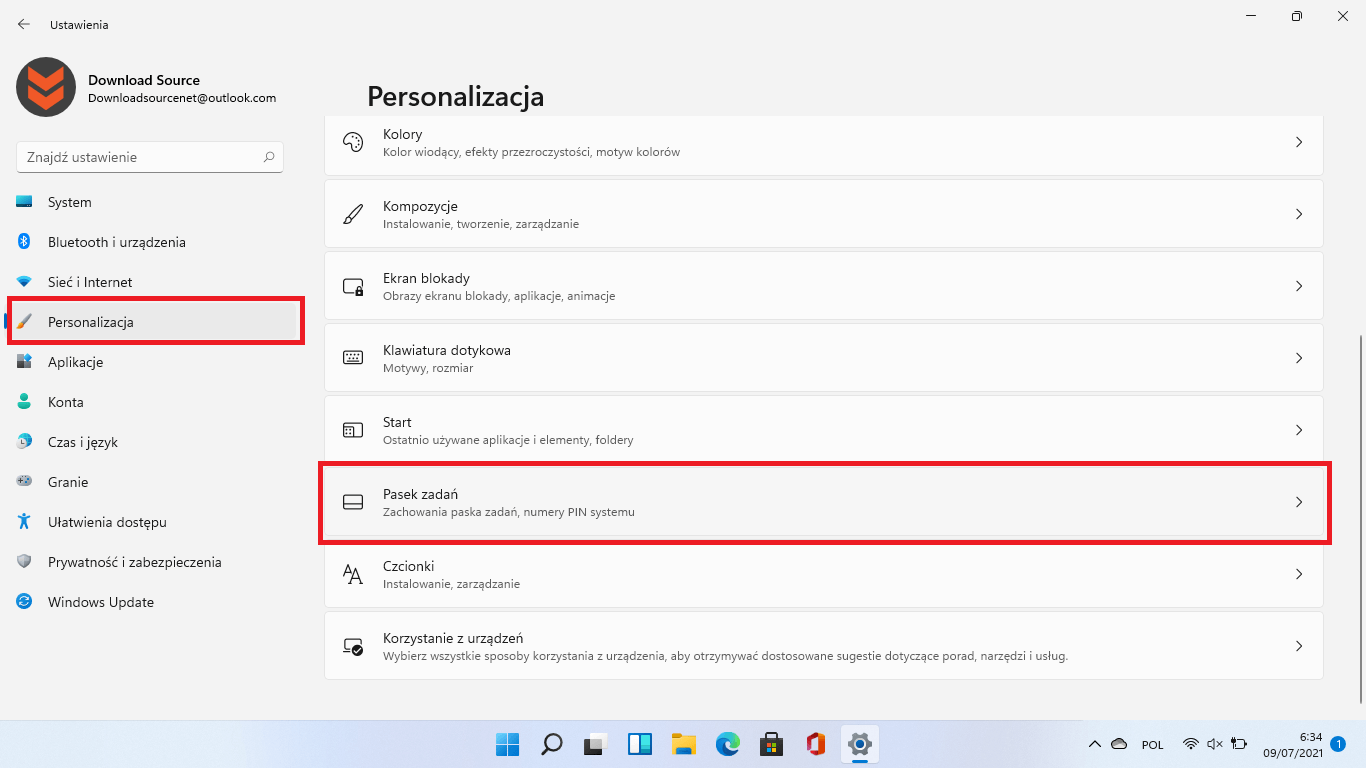
Task: Click the notification badge in tray
Action: click(x=1338, y=744)
